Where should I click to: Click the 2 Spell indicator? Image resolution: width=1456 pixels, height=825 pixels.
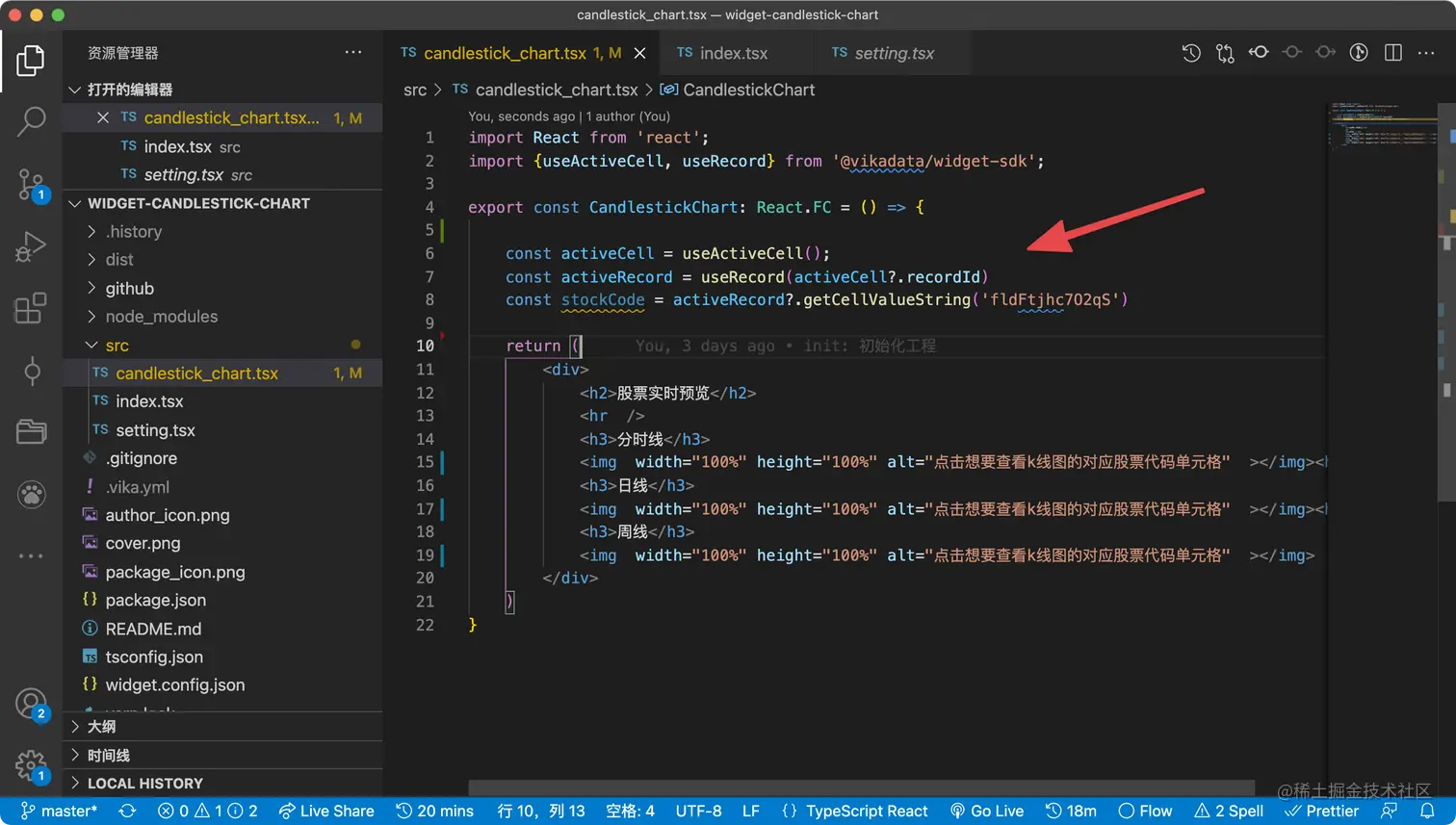coord(1229,811)
